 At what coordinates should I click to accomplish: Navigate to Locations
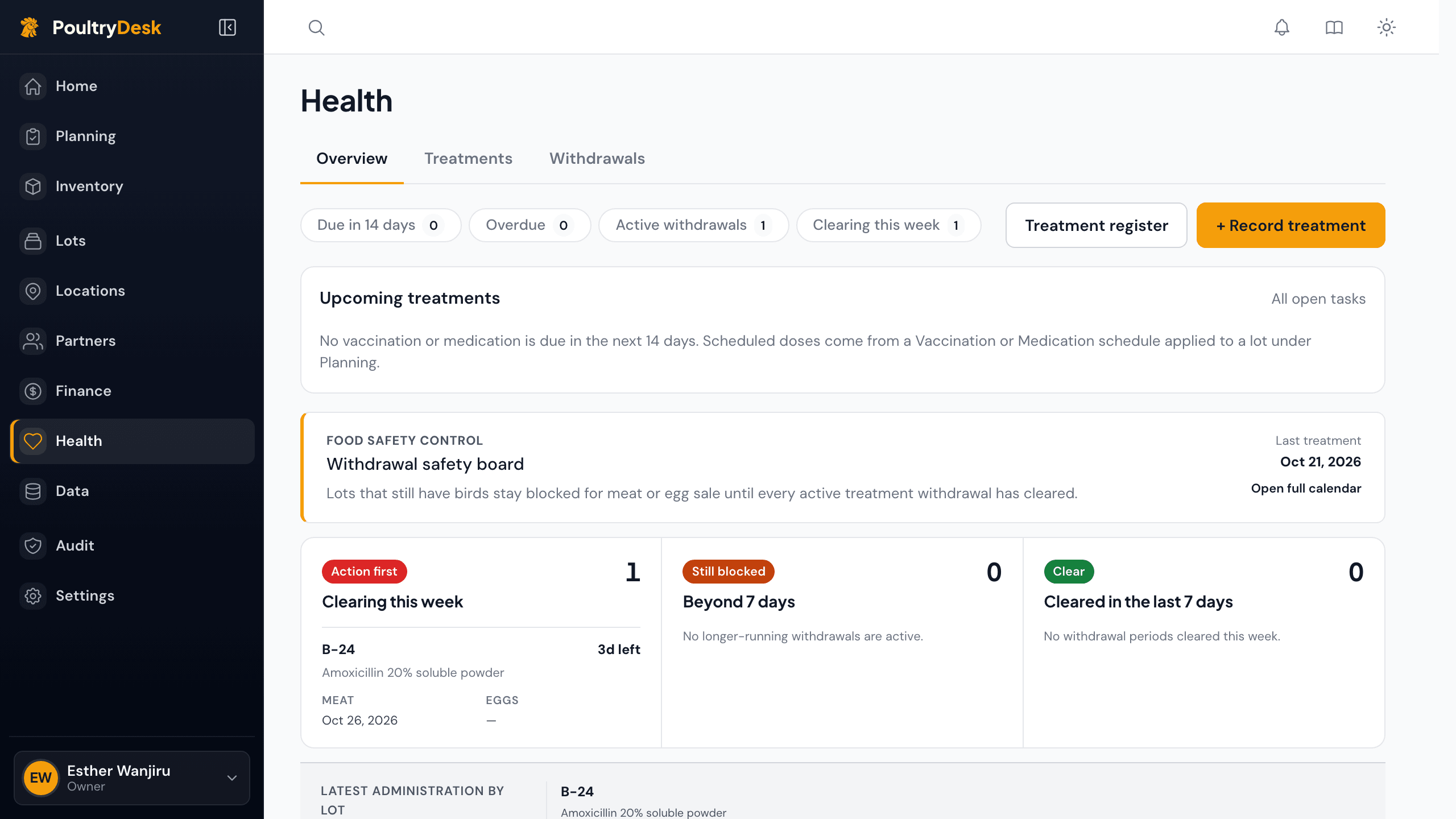(132, 291)
